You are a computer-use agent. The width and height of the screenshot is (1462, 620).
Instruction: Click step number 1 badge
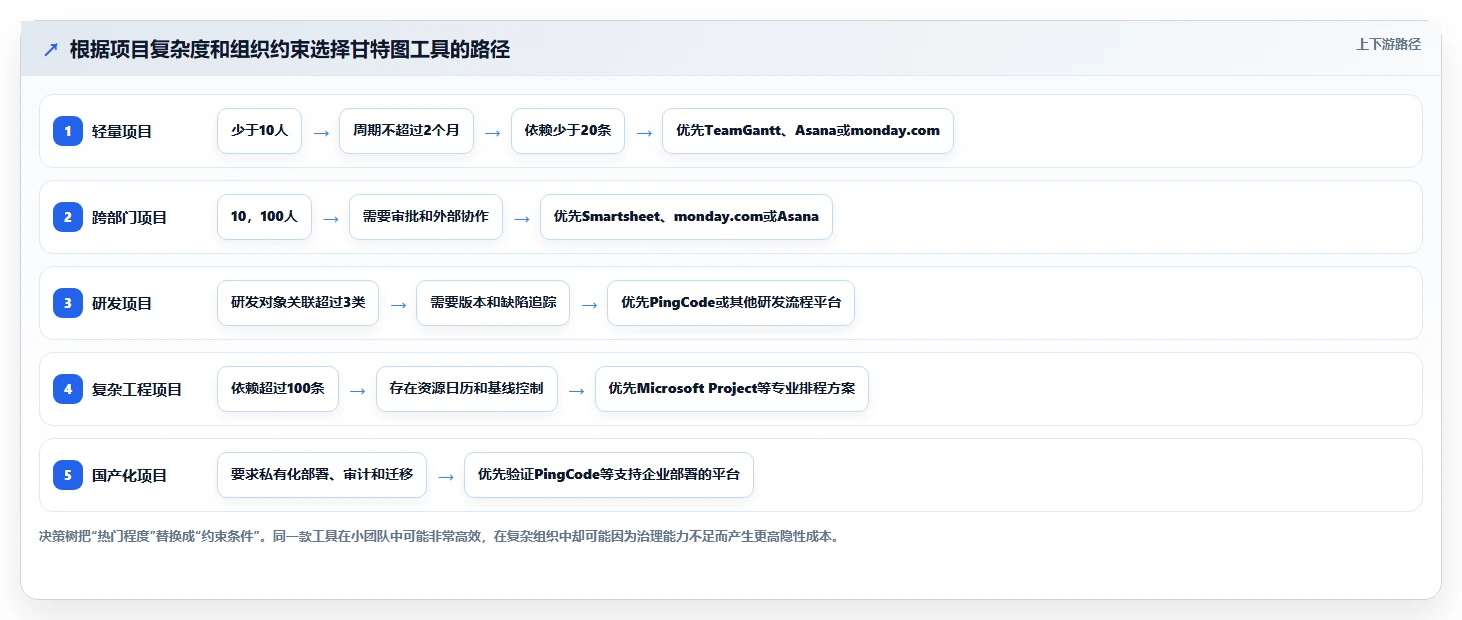click(68, 131)
